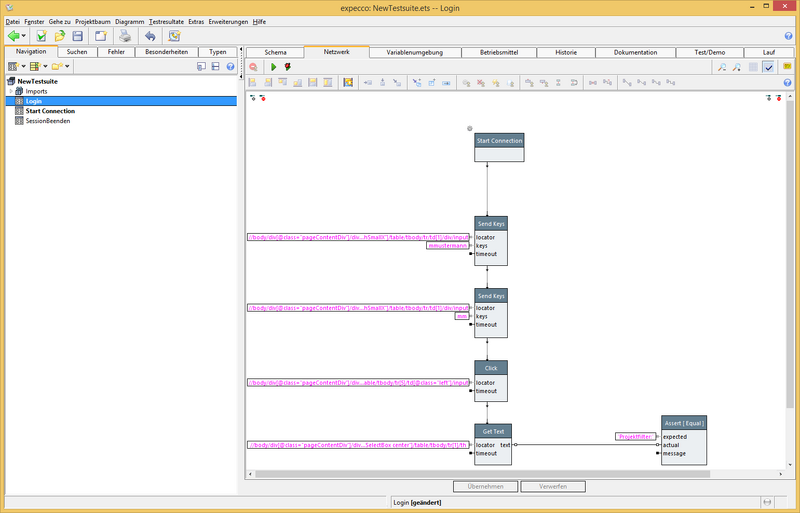Viewport: 800px width, 513px height.
Task: Open the new block dropdown arrow
Action: point(23,67)
